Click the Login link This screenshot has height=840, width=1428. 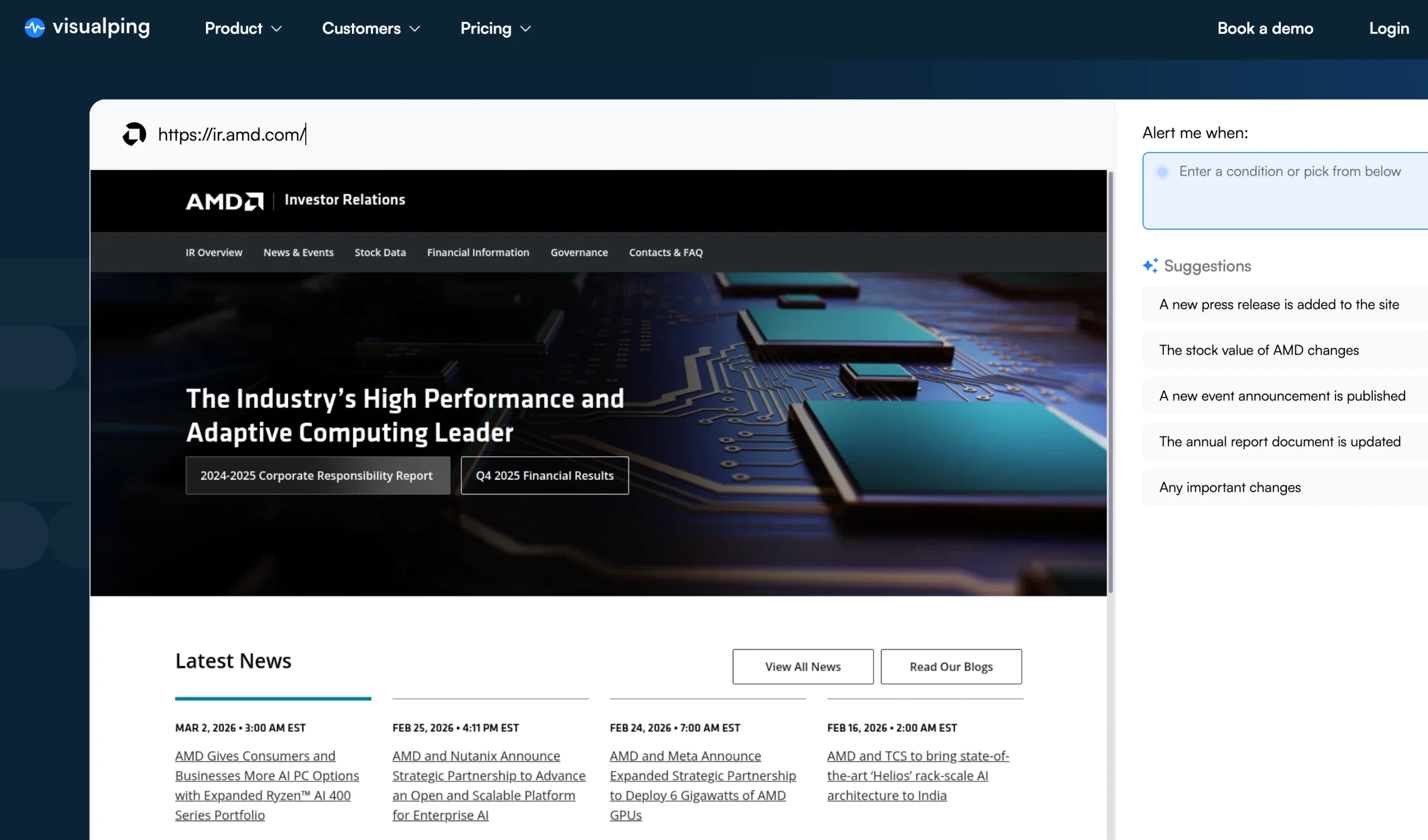coord(1388,28)
